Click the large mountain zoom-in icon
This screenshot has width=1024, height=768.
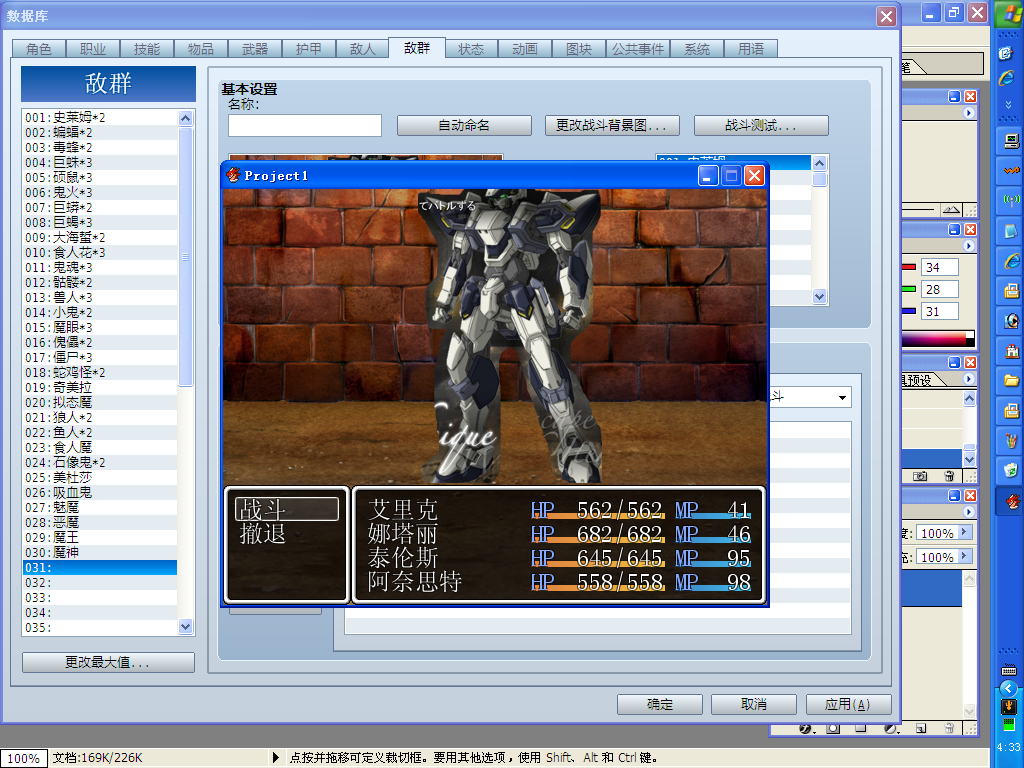[951, 210]
